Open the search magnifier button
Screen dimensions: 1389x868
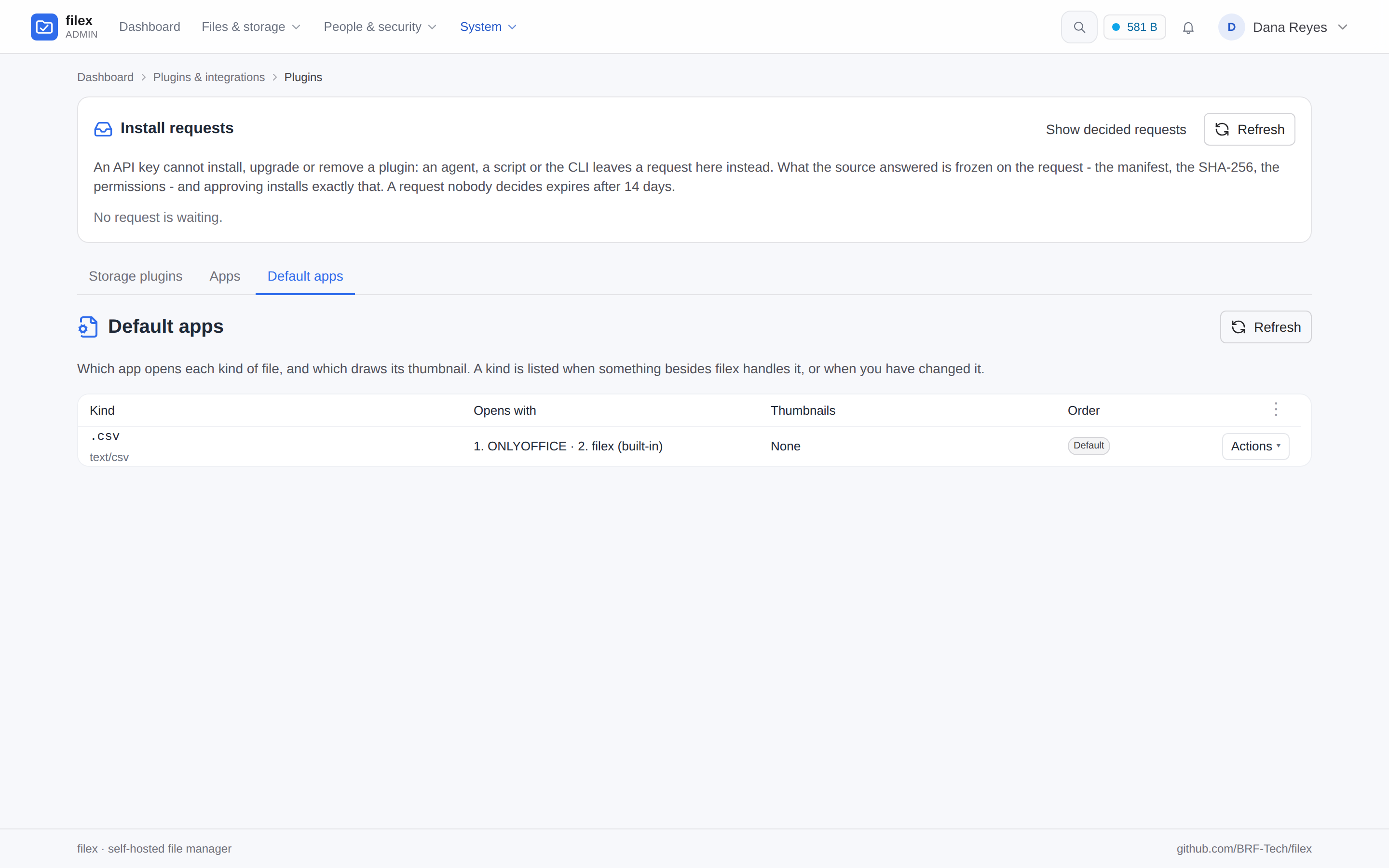click(1079, 27)
